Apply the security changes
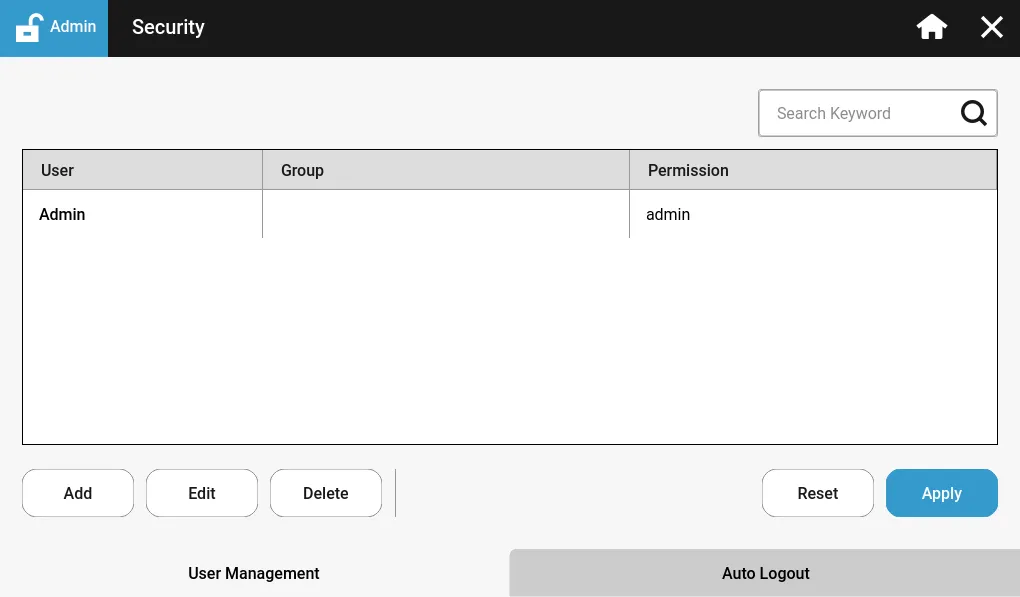1020x597 pixels. (941, 493)
